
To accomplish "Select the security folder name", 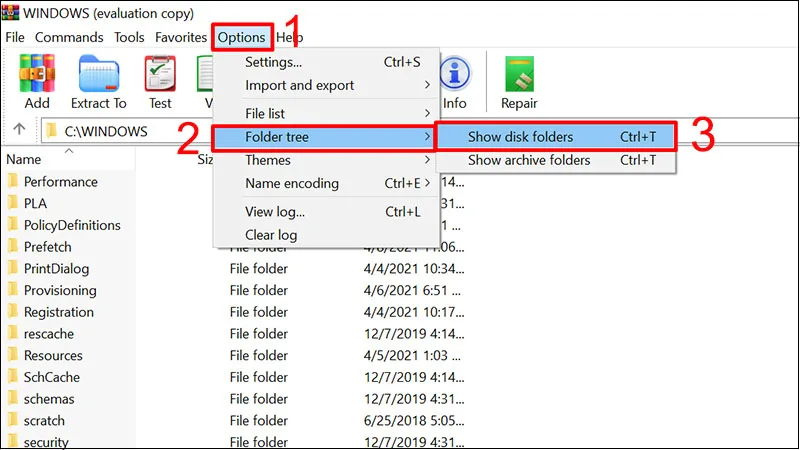I will tap(46, 442).
